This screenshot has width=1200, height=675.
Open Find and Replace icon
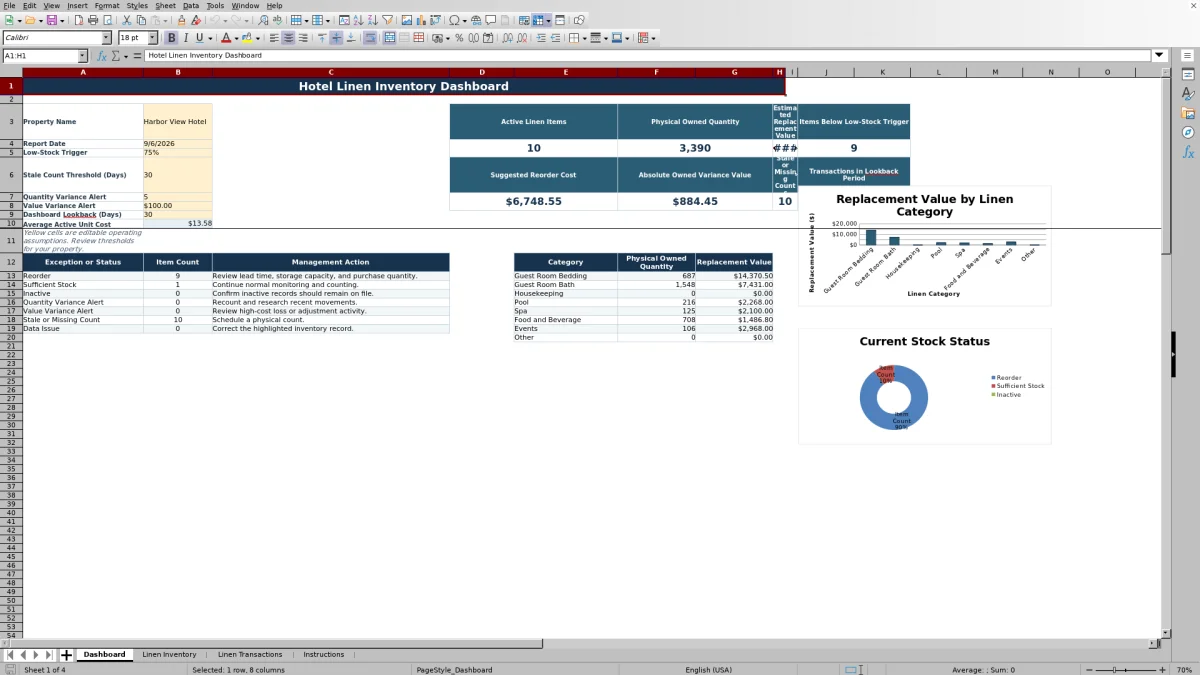click(x=263, y=20)
